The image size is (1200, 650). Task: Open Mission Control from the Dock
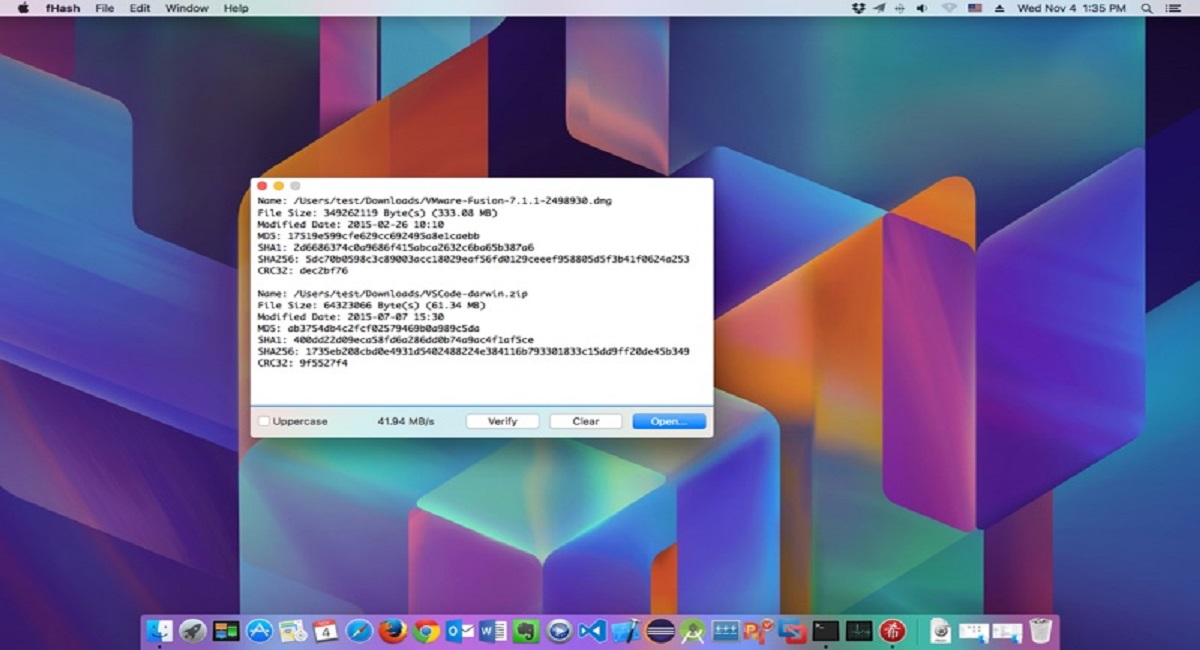(x=226, y=631)
